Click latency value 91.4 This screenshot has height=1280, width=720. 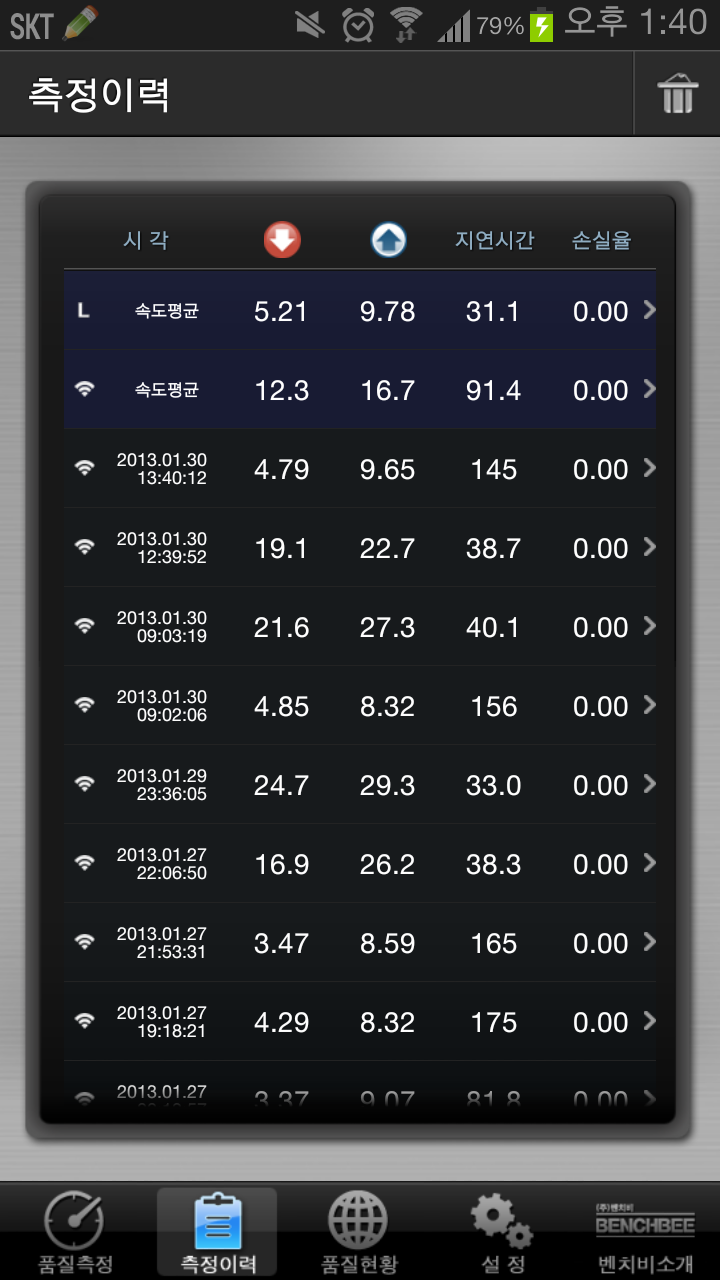pyautogui.click(x=494, y=391)
